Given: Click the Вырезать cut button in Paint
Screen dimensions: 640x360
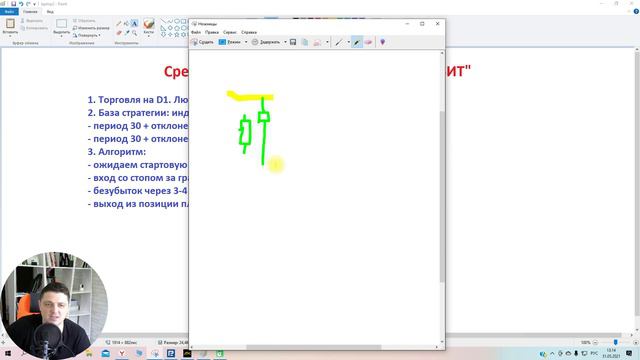Looking at the screenshot, I should point(32,20).
